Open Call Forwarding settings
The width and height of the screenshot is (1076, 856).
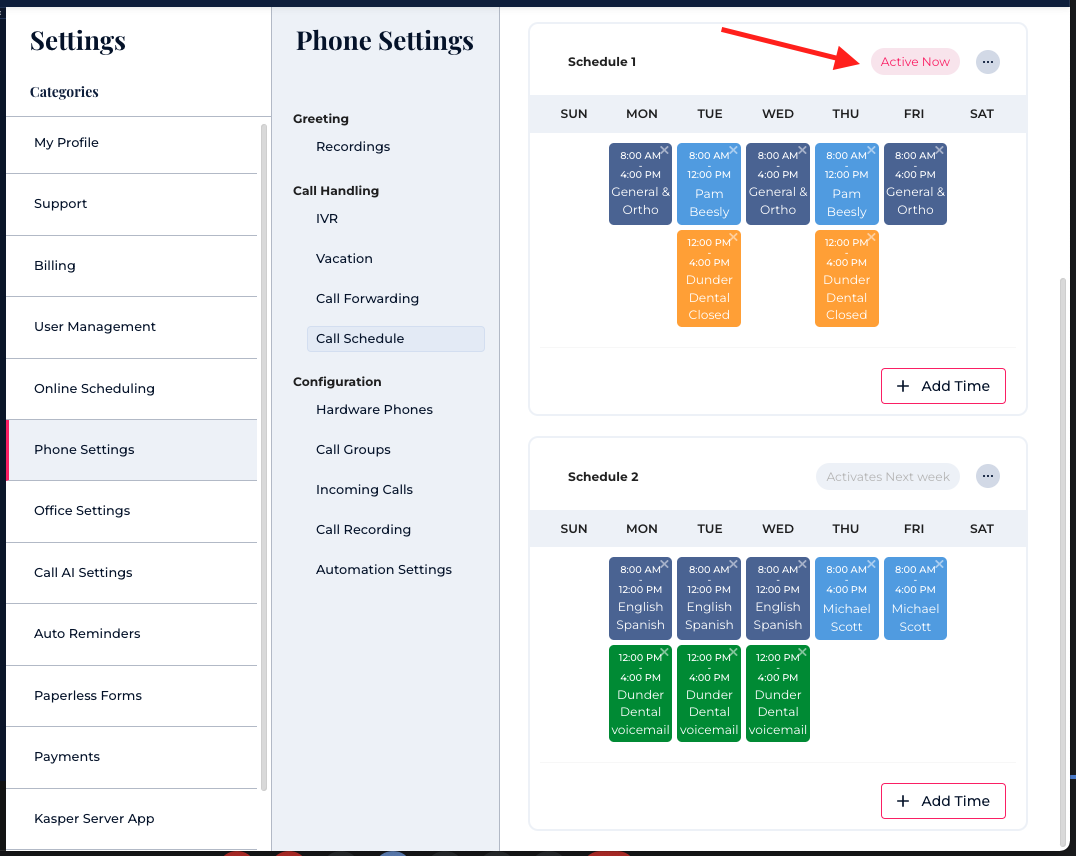367,299
